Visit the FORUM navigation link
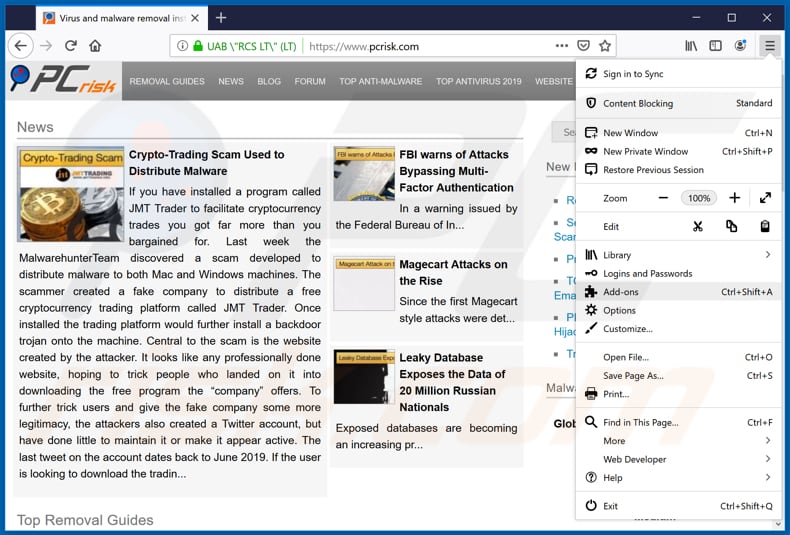The image size is (790, 535). (x=310, y=81)
